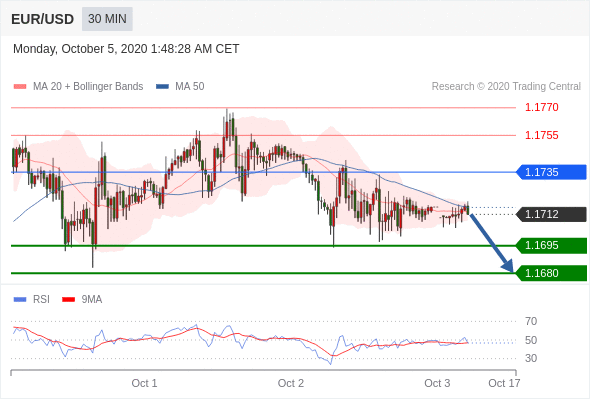Click the black 1.1712 current price tag

[551, 214]
